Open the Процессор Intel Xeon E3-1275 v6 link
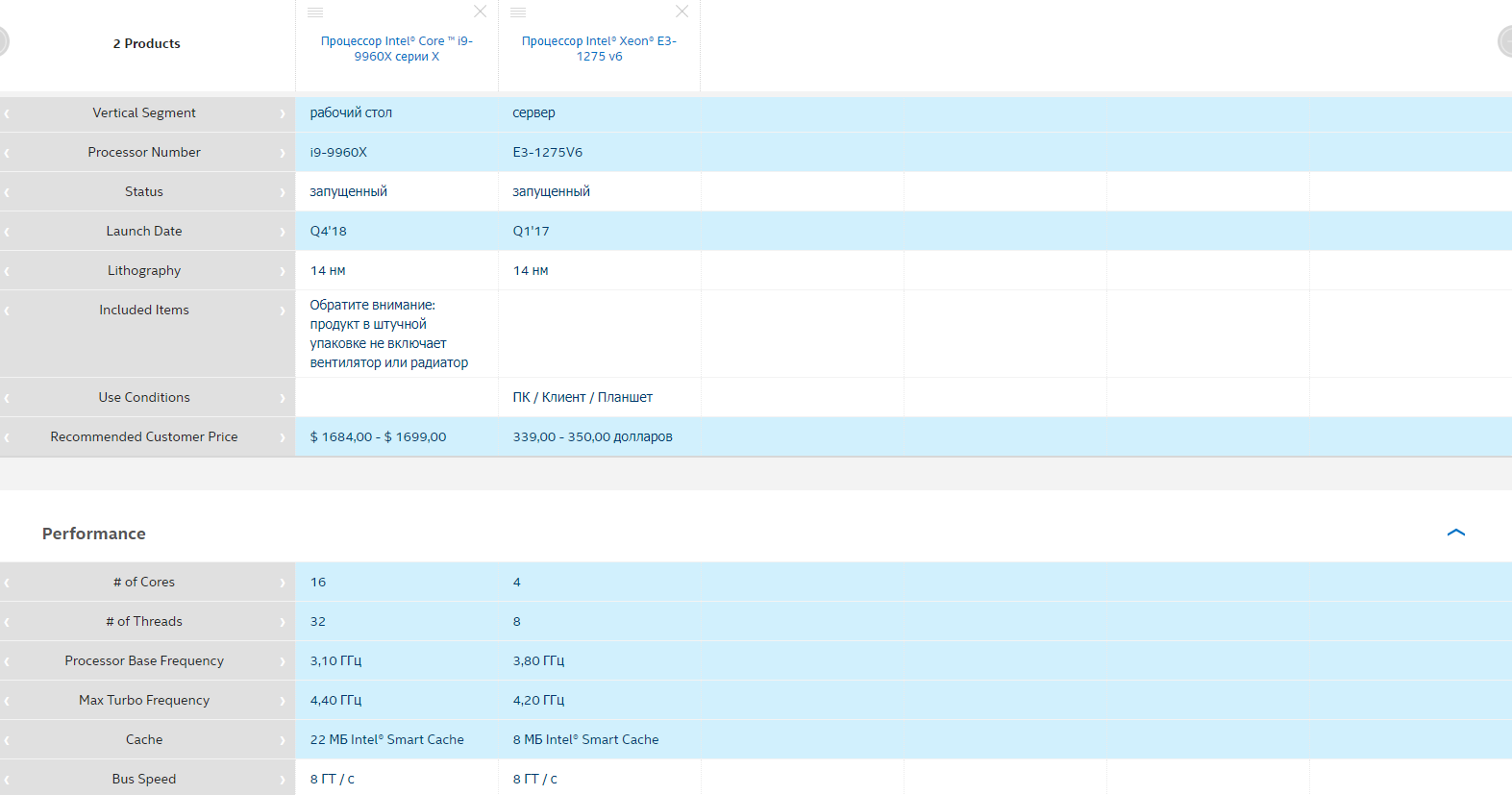Image resolution: width=1512 pixels, height=795 pixels. pos(599,49)
